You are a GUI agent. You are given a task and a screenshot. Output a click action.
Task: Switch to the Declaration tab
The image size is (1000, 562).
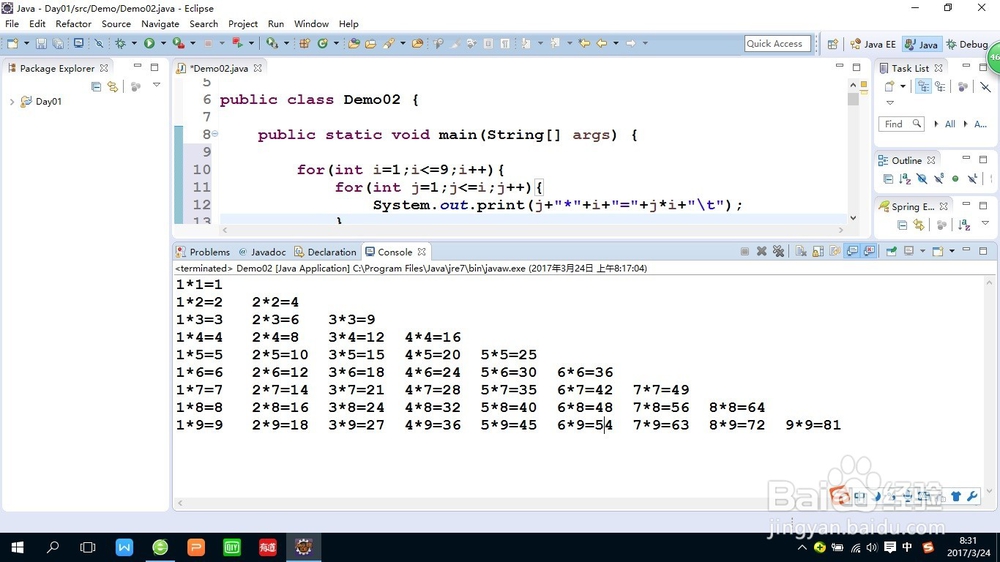pos(325,252)
